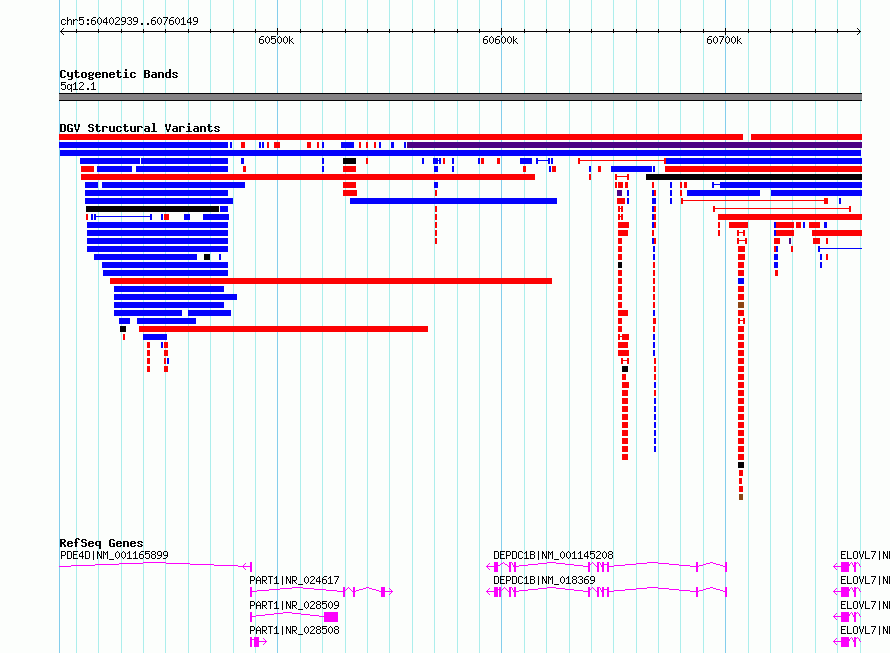Click the bottommost brown variant square

click(x=741, y=497)
